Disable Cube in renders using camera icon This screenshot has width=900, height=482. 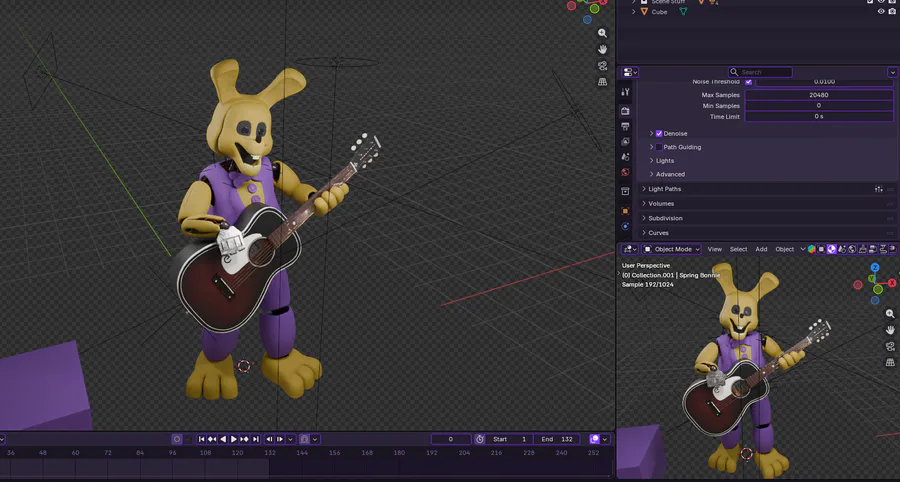point(893,11)
